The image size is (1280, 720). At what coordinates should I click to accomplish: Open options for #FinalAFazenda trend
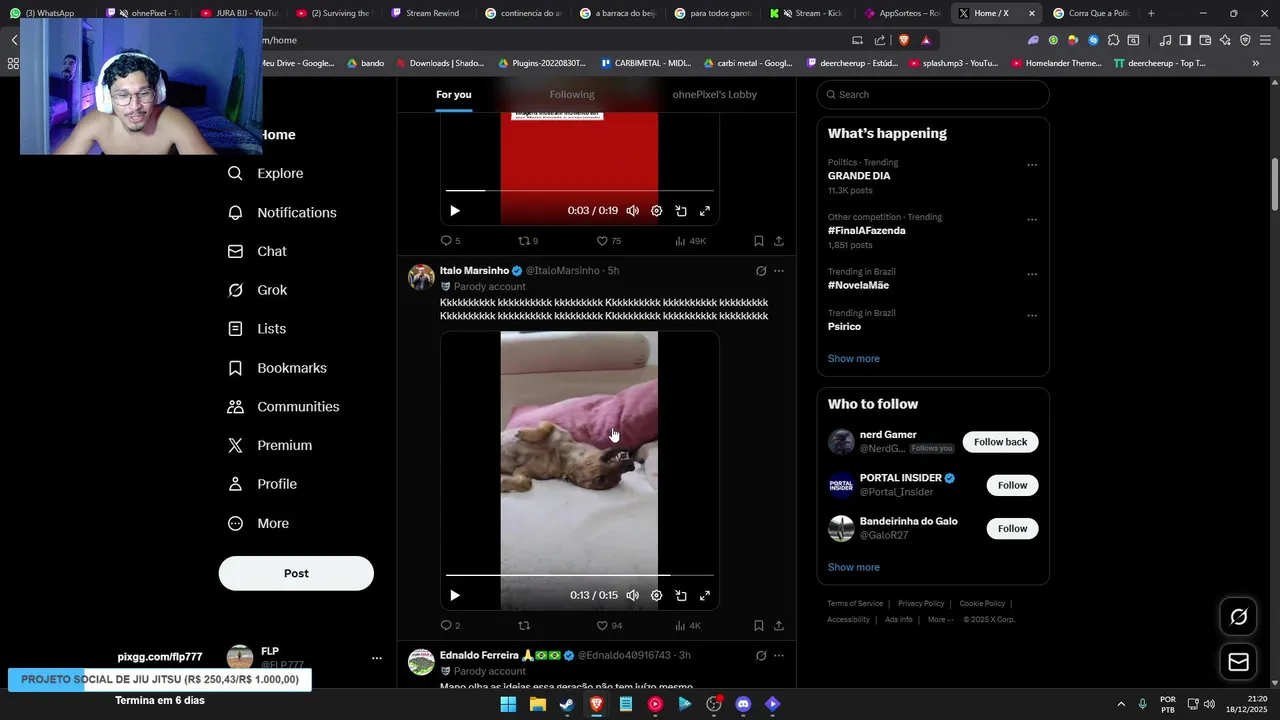[x=1032, y=220]
